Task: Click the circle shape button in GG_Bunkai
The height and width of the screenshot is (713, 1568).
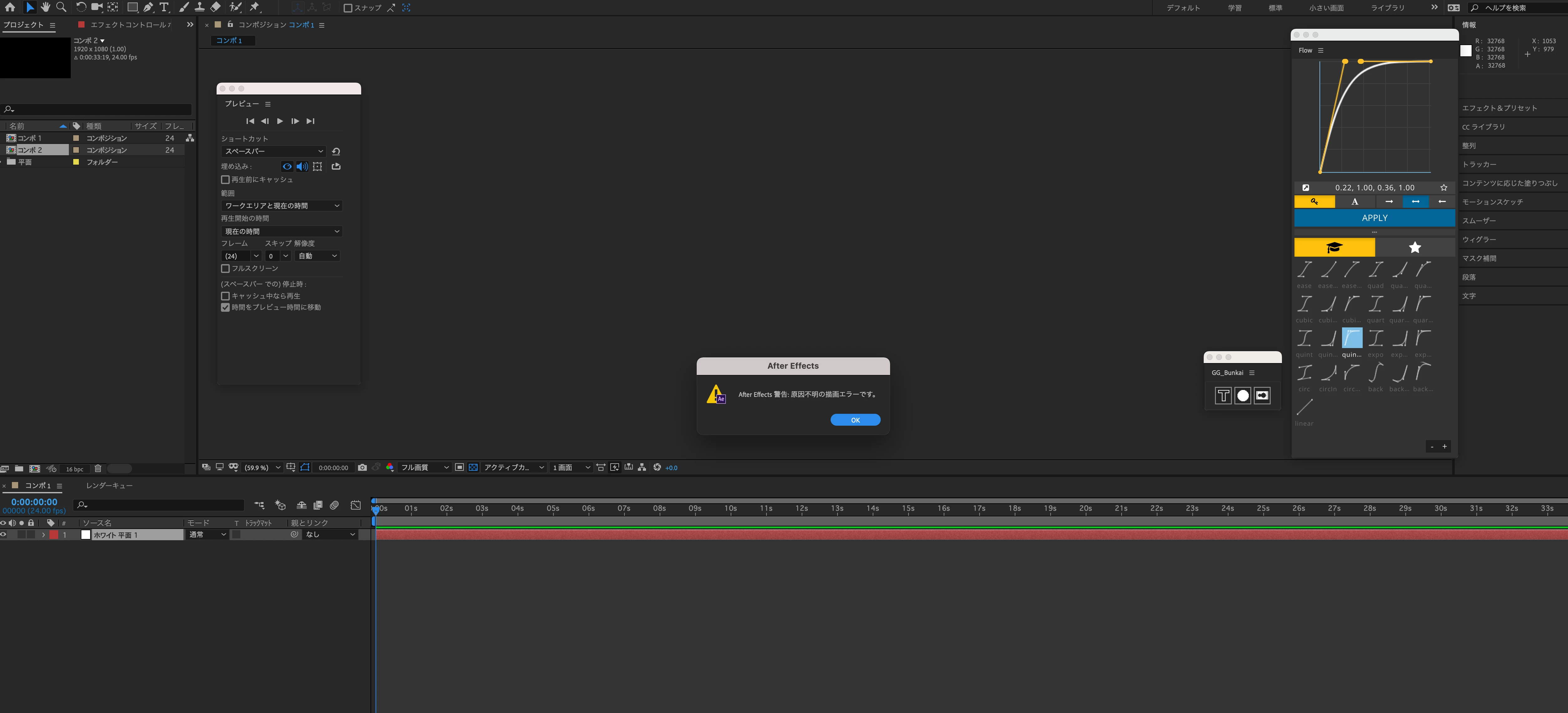Action: tap(1242, 396)
